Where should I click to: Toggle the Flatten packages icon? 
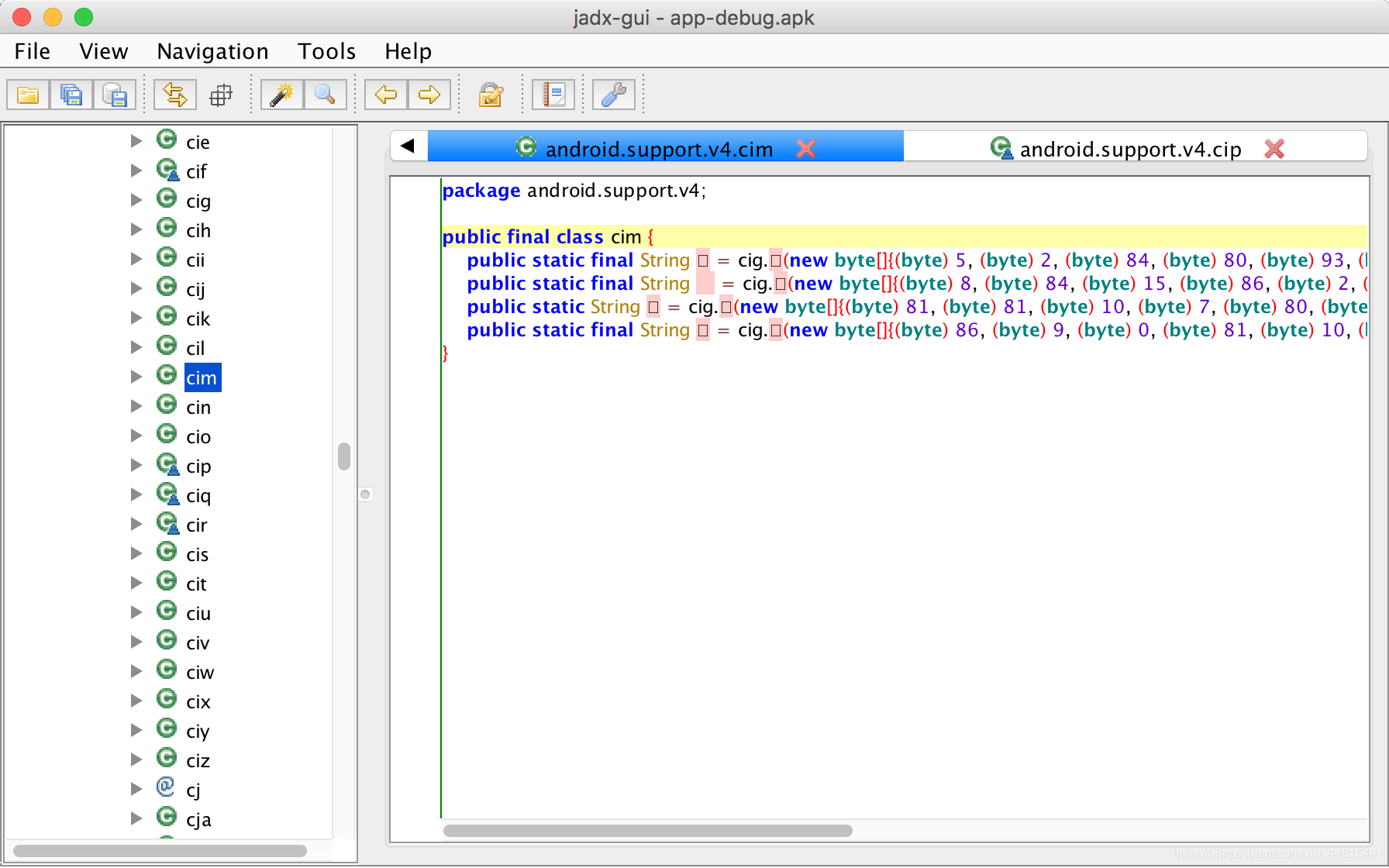pos(221,95)
